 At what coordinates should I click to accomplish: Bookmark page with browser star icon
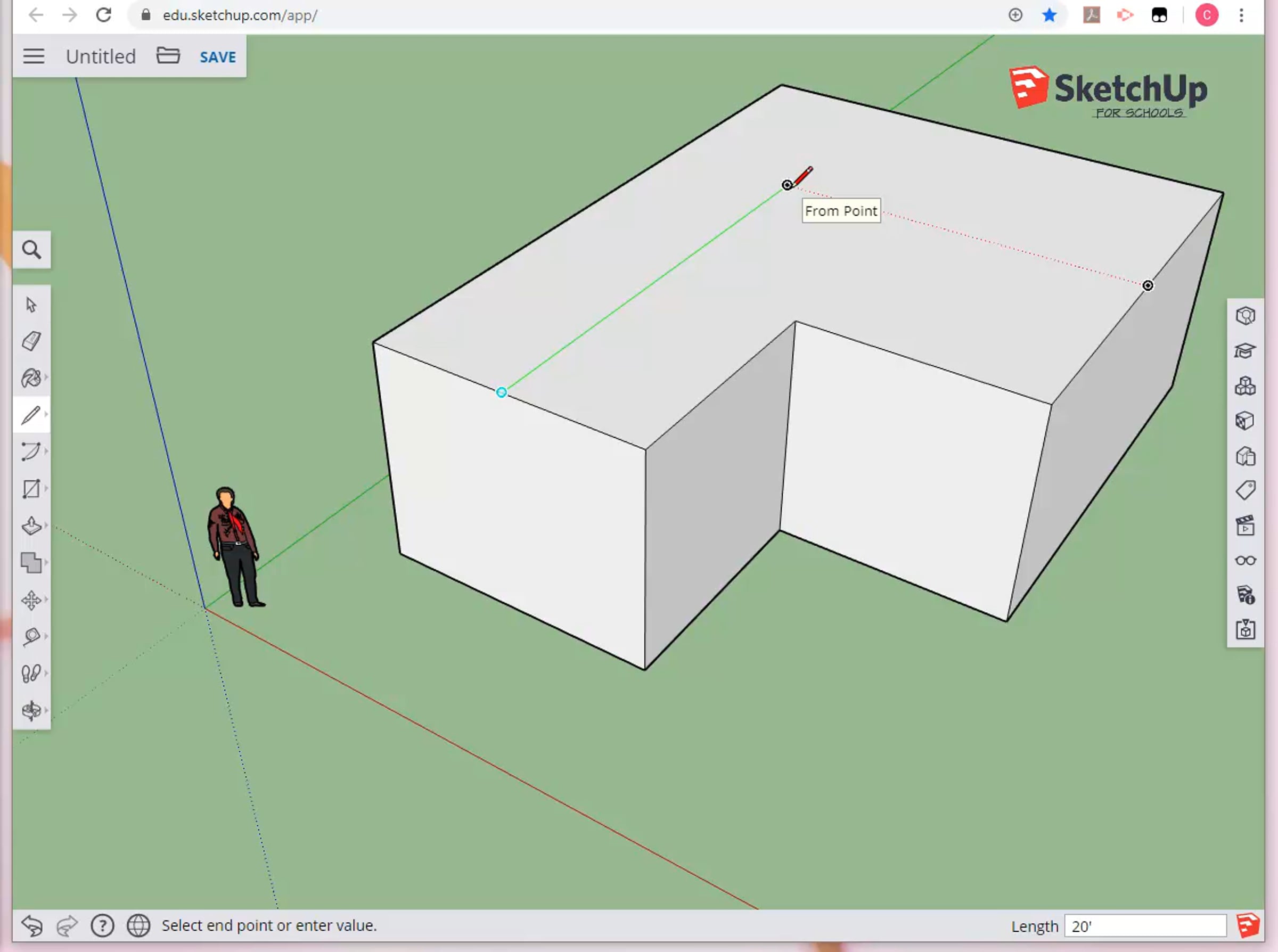coord(1049,15)
